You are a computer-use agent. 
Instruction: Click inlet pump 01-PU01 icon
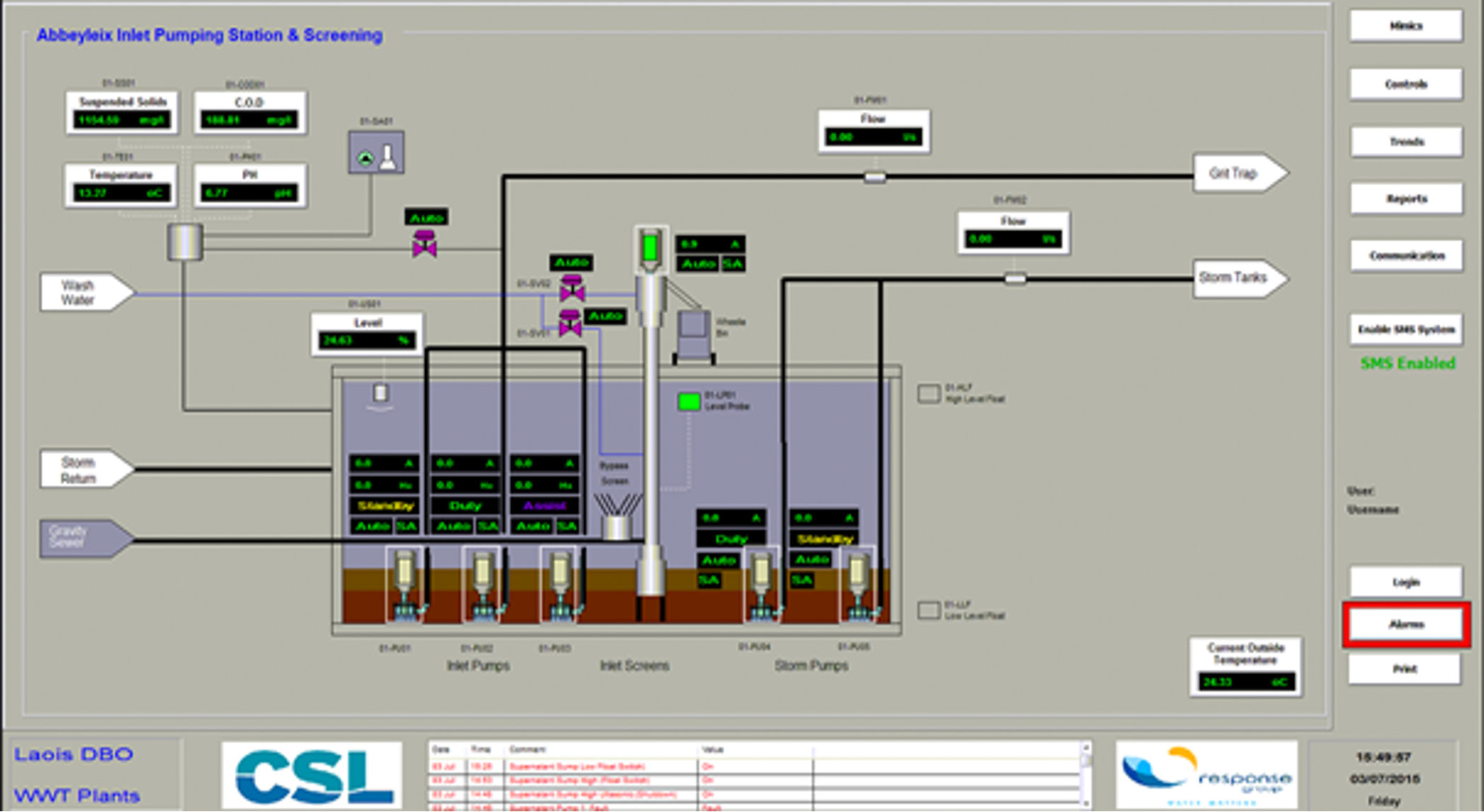405,585
